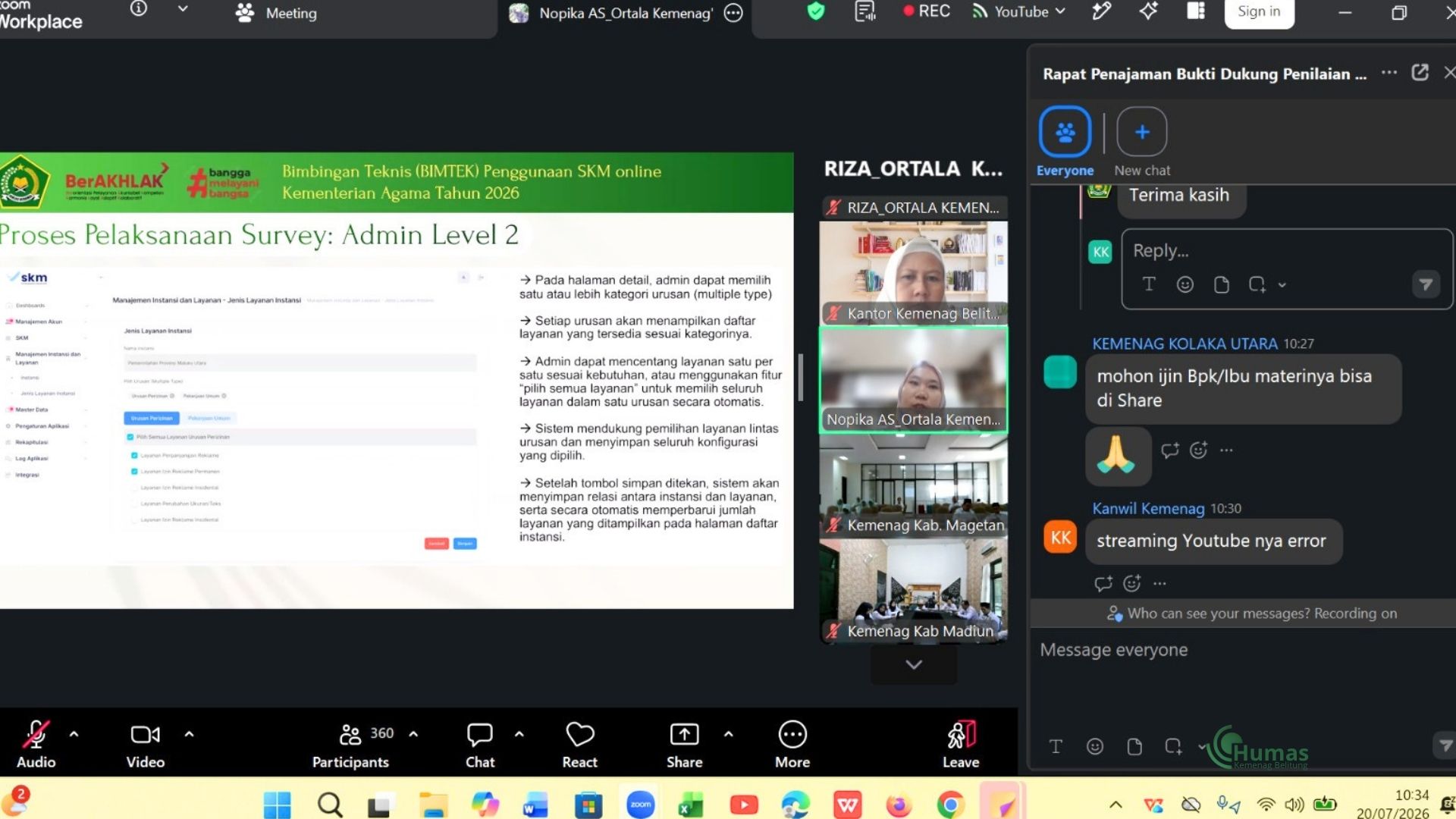Change the view layout icon

(1196, 11)
